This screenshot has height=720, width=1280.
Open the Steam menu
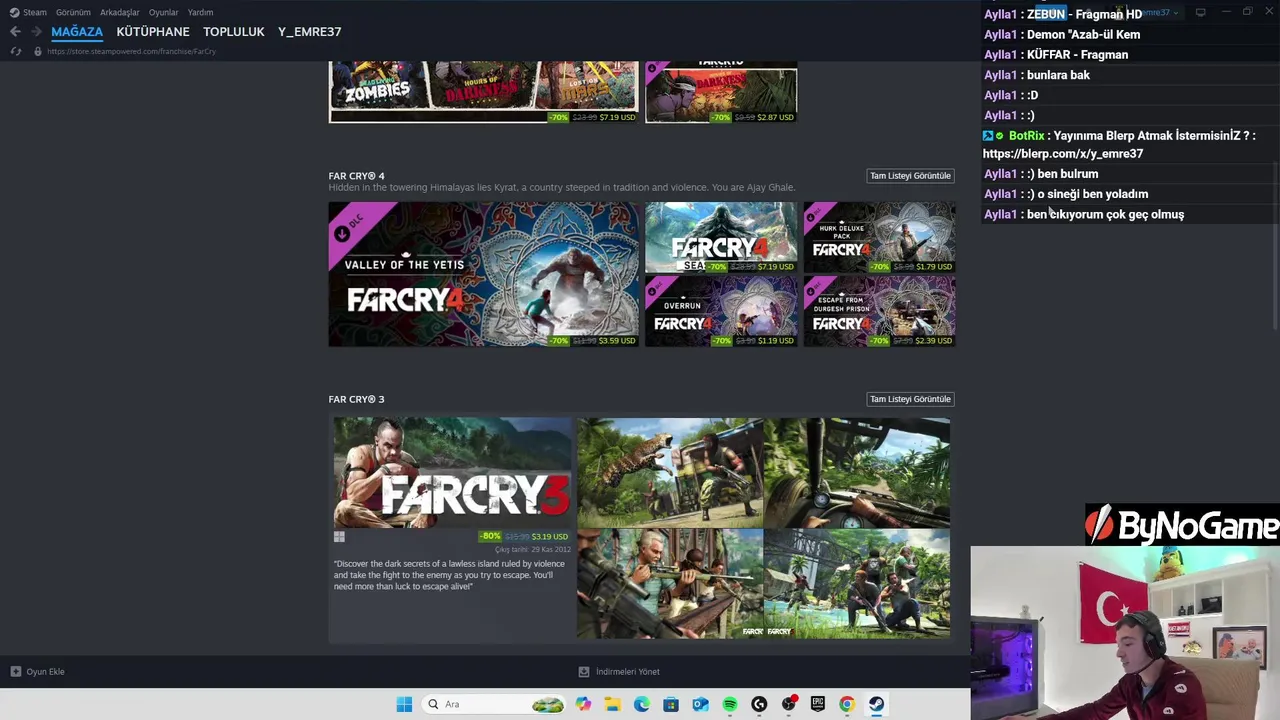35,12
